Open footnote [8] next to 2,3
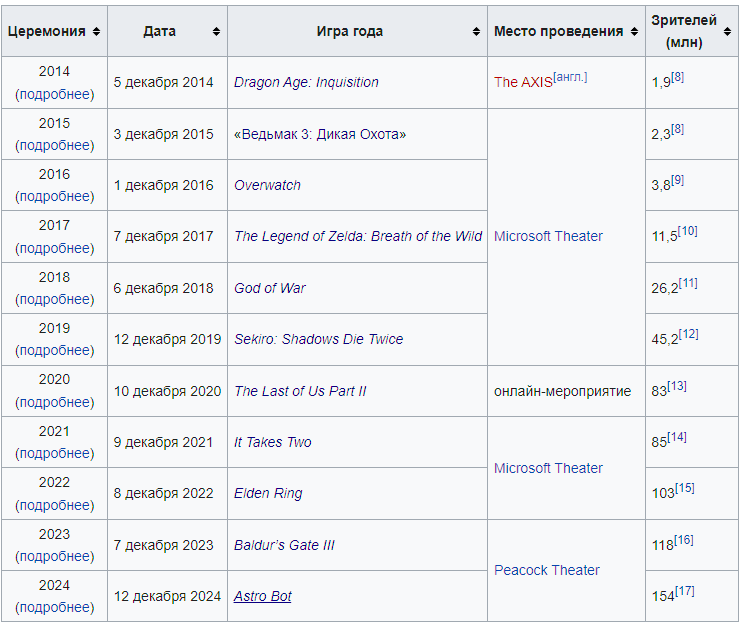Image resolution: width=748 pixels, height=624 pixels. point(677,129)
